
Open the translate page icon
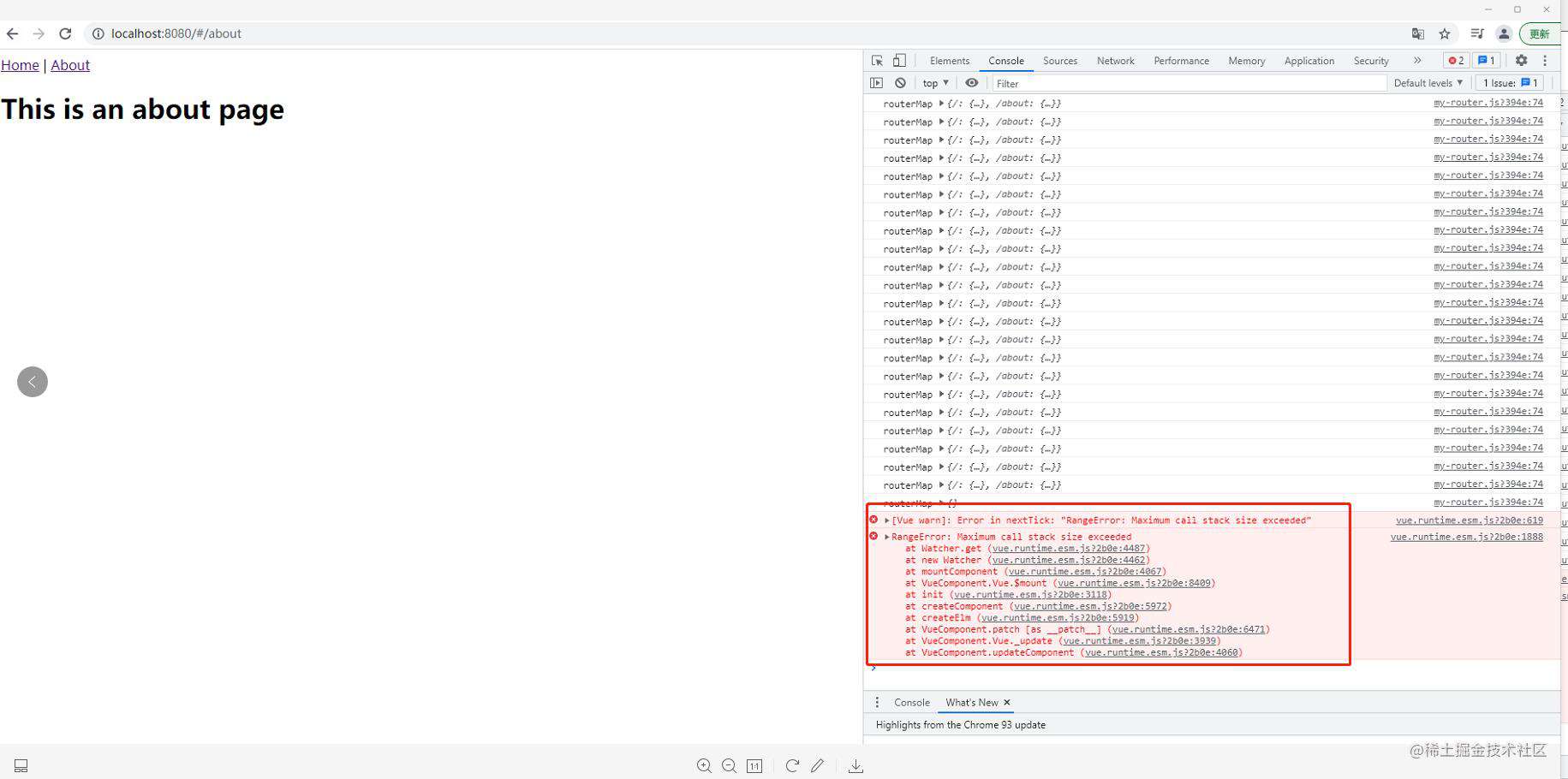[x=1418, y=33]
